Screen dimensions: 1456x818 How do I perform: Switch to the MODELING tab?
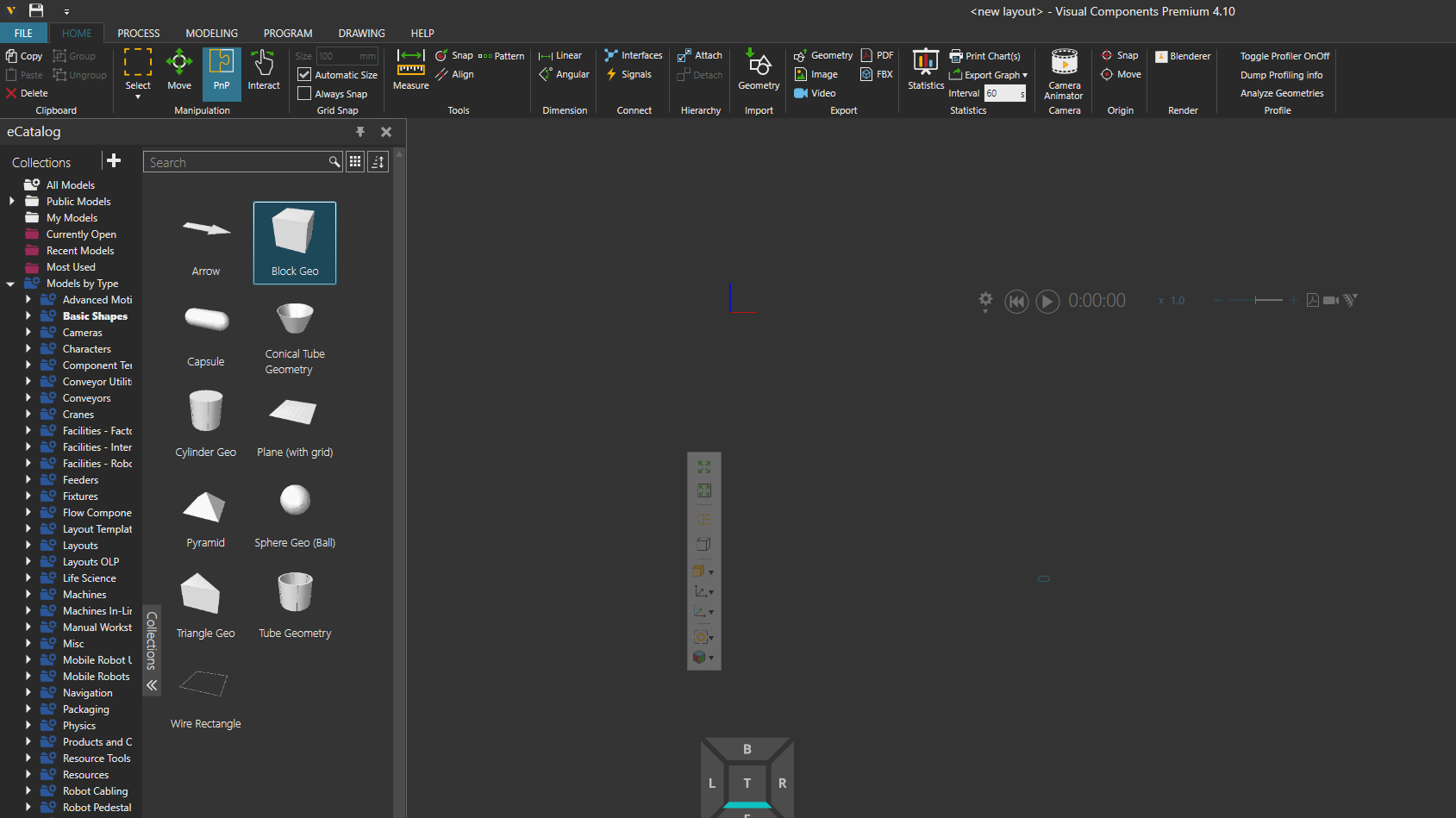click(211, 34)
